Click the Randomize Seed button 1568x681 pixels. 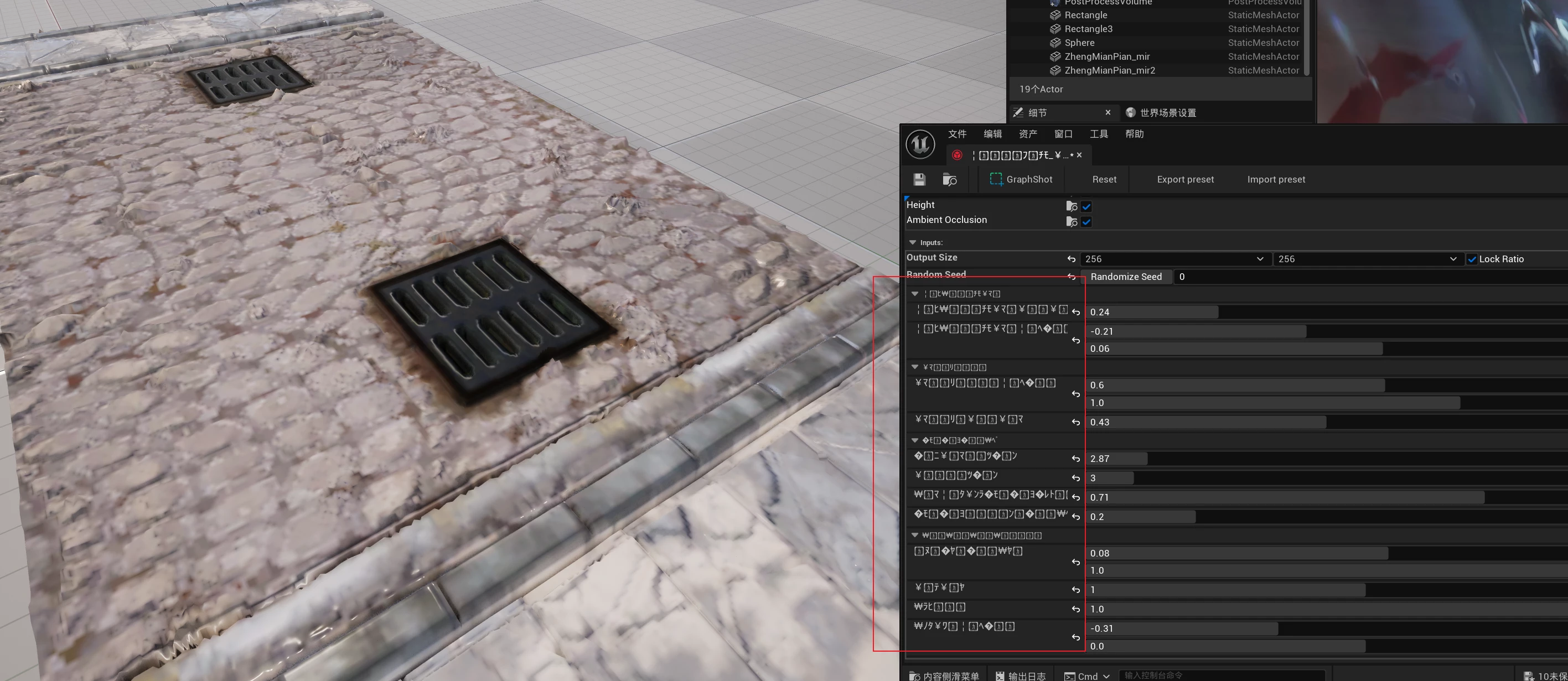(1125, 277)
